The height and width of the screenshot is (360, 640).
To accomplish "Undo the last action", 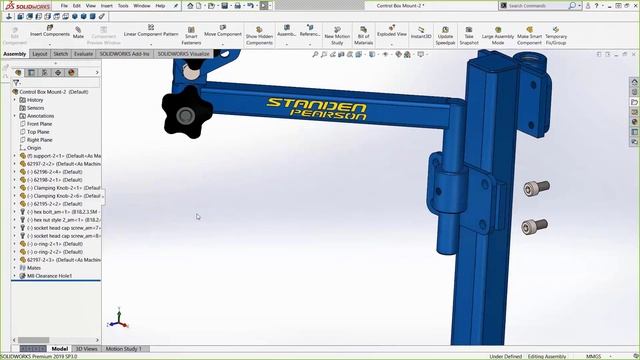I will (x=250, y=6).
